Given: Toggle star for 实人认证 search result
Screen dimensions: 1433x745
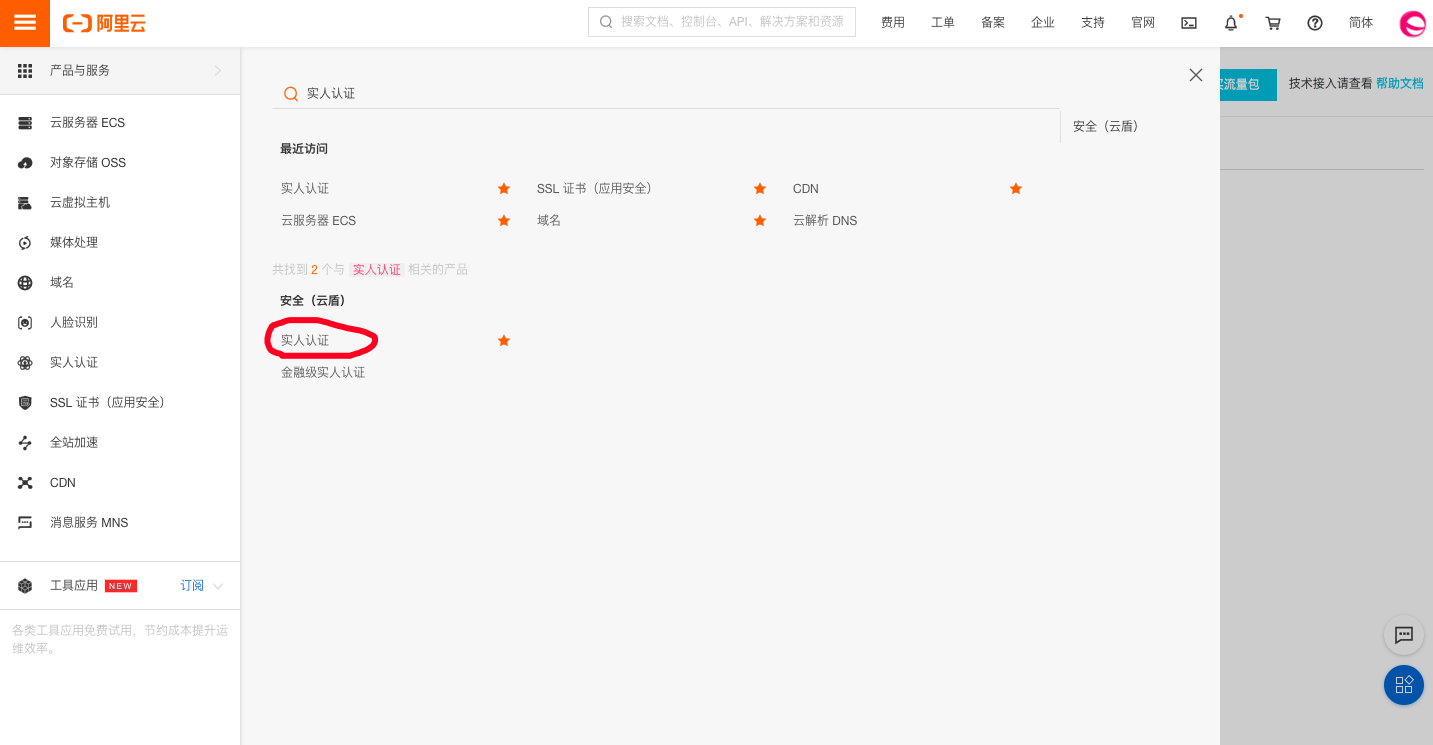Looking at the screenshot, I should click(x=504, y=341).
